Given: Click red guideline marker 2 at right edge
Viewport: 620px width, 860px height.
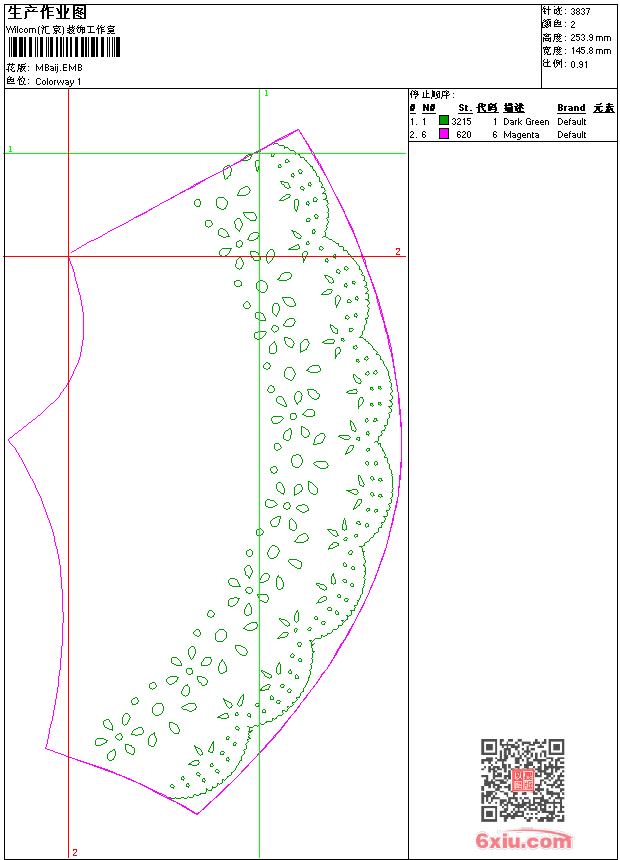Looking at the screenshot, I should [398, 251].
